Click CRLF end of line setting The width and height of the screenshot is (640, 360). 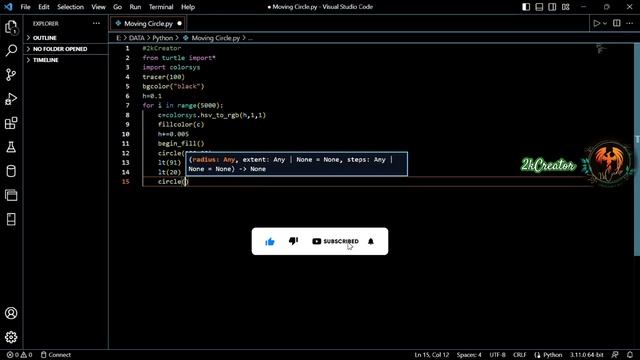click(520, 355)
